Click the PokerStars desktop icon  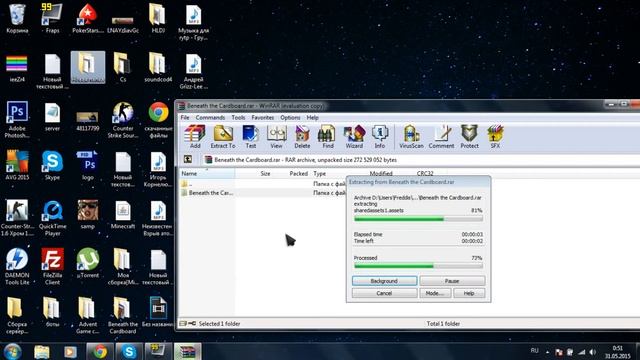[x=88, y=18]
